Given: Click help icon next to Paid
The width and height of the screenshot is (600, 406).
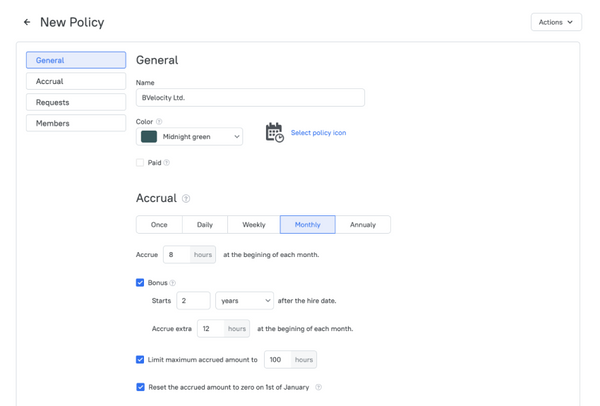Looking at the screenshot, I should click(x=166, y=163).
